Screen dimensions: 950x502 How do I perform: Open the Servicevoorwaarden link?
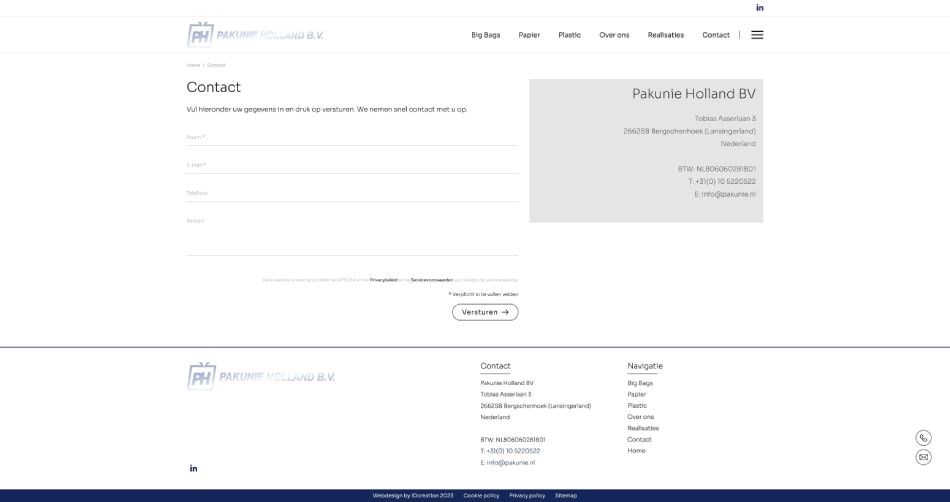coord(432,280)
